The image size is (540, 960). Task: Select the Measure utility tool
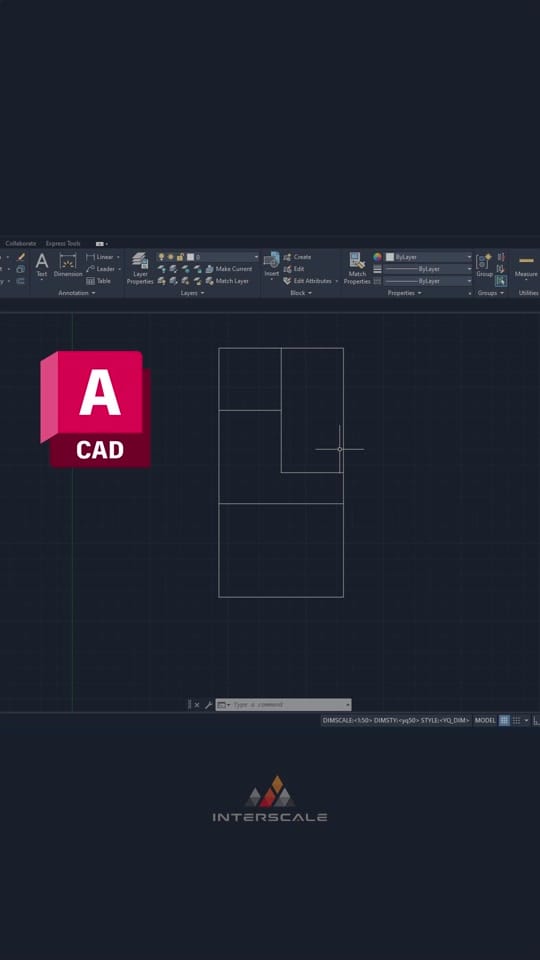click(x=526, y=268)
